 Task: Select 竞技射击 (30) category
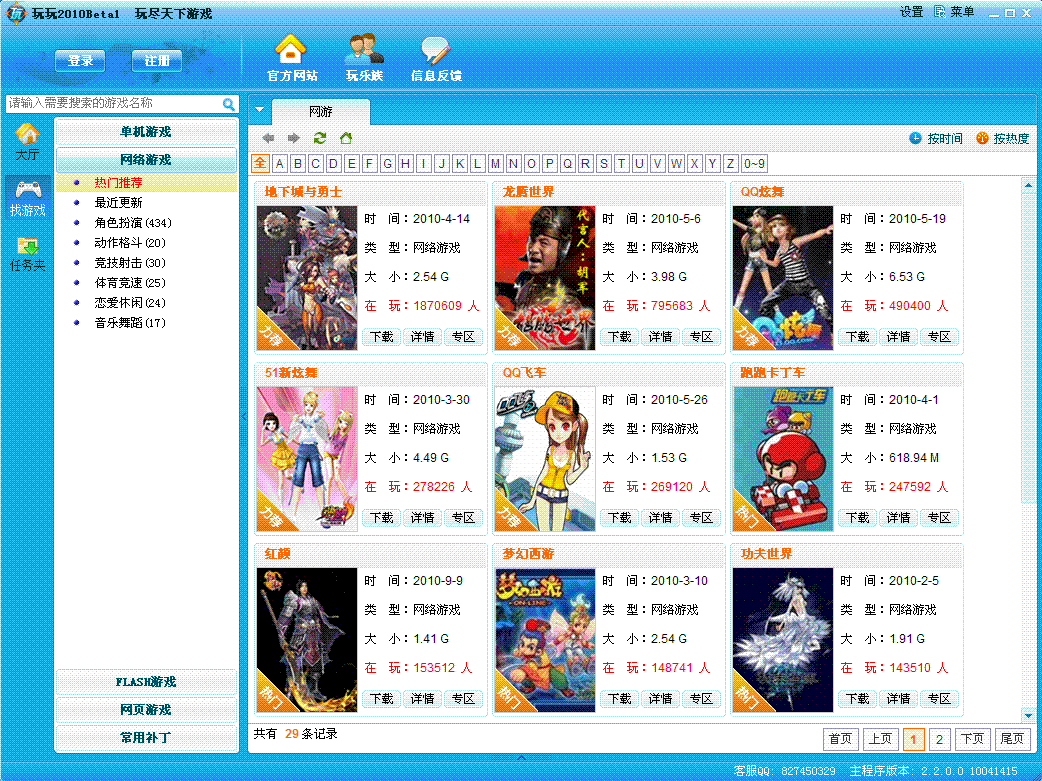point(130,263)
